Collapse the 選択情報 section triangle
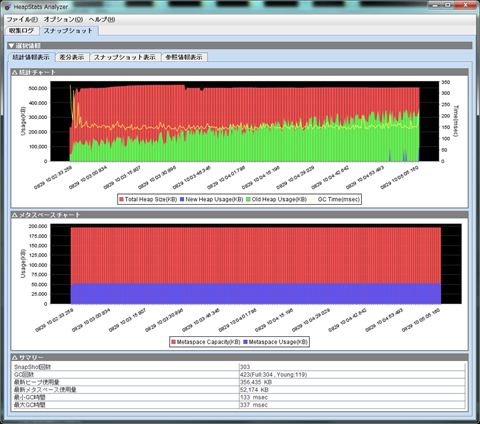Viewport: 480px width, 424px height. click(x=12, y=46)
